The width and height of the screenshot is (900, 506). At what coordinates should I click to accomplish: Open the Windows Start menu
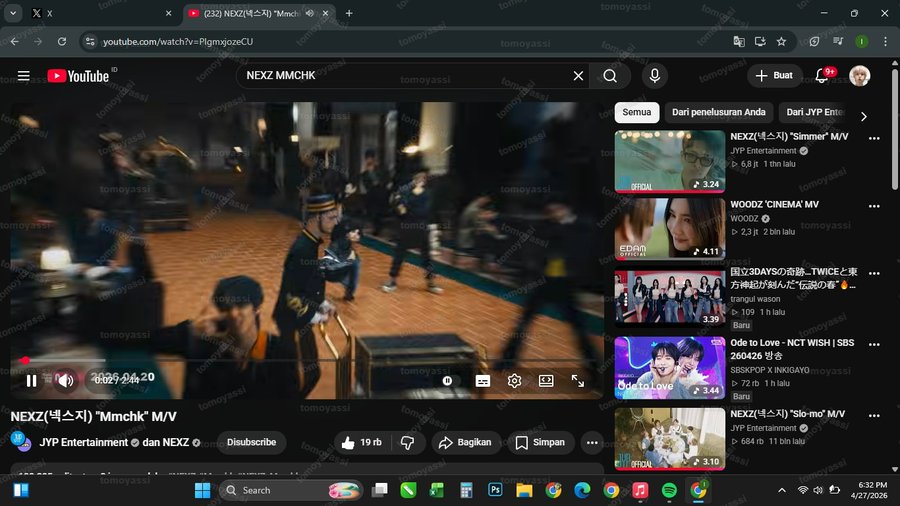click(203, 491)
